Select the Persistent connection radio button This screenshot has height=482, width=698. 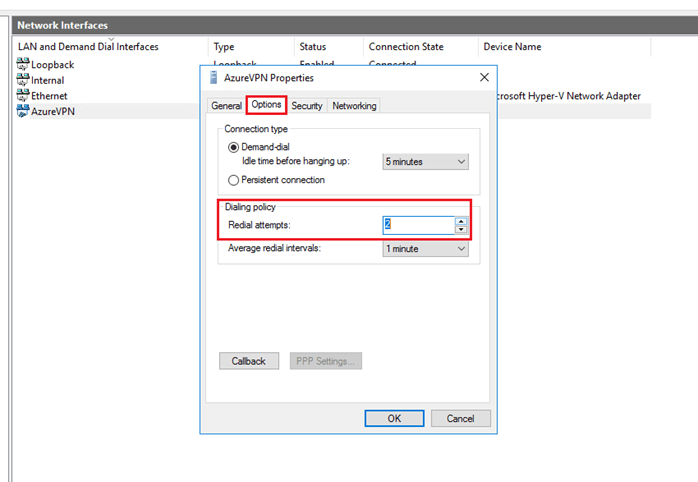(x=233, y=180)
